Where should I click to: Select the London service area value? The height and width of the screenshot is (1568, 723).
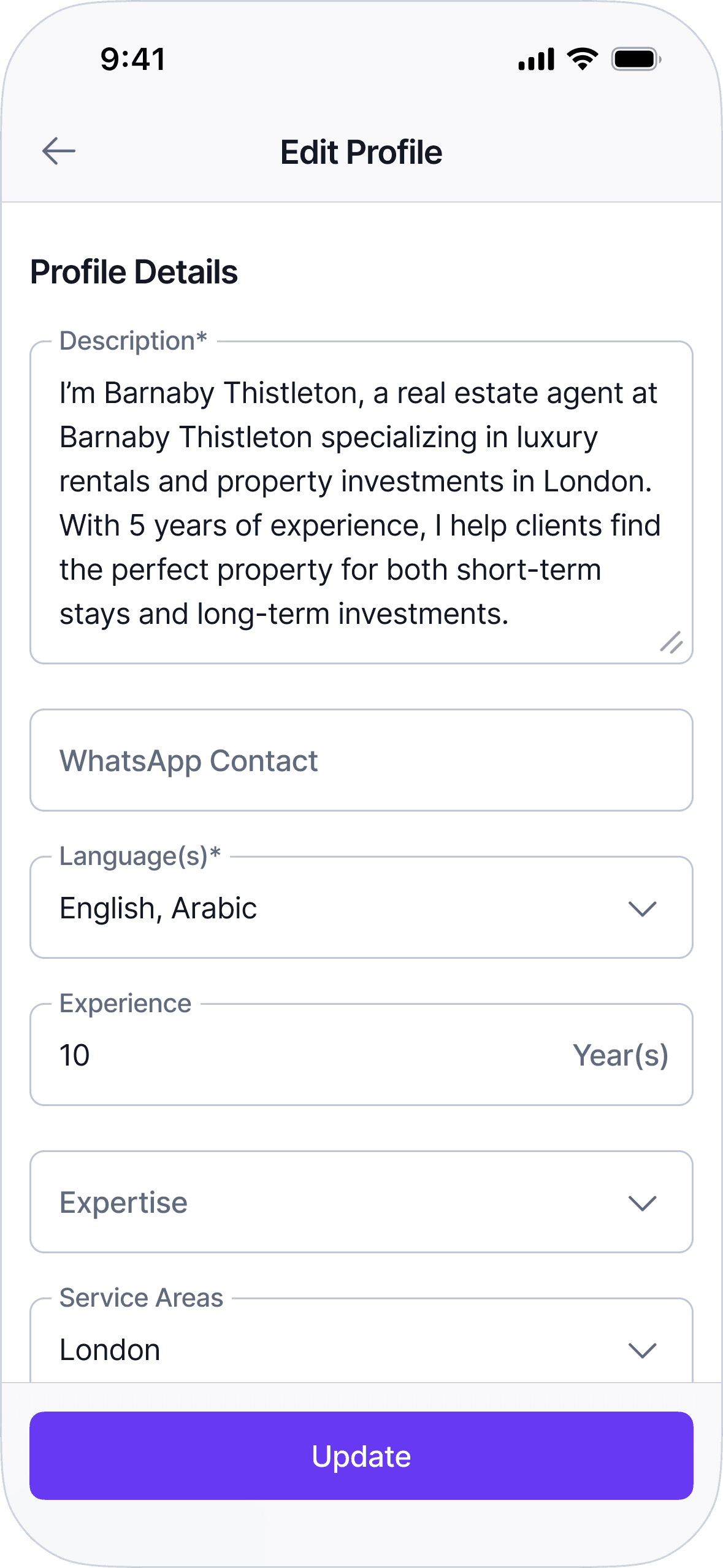(x=110, y=1350)
